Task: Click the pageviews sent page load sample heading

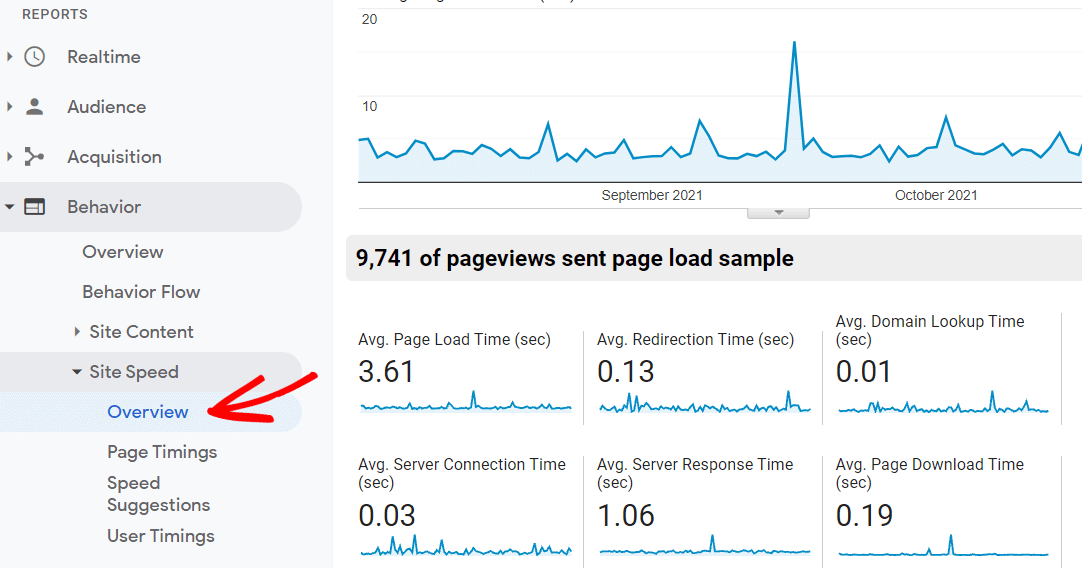Action: pos(574,258)
